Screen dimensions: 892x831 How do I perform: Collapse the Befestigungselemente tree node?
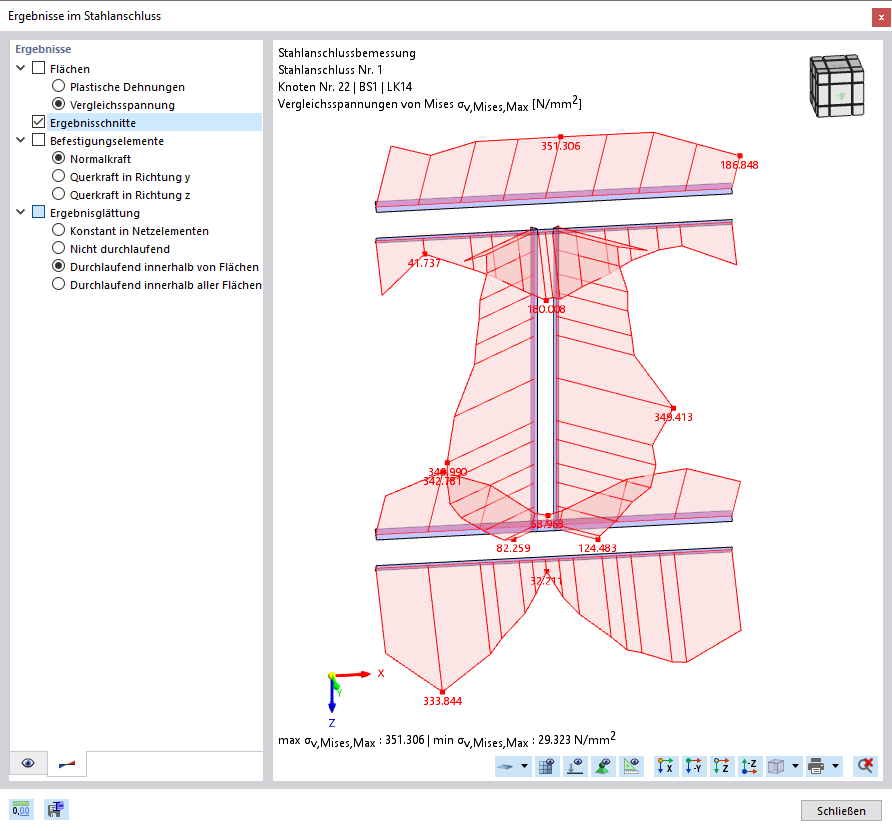[20, 140]
